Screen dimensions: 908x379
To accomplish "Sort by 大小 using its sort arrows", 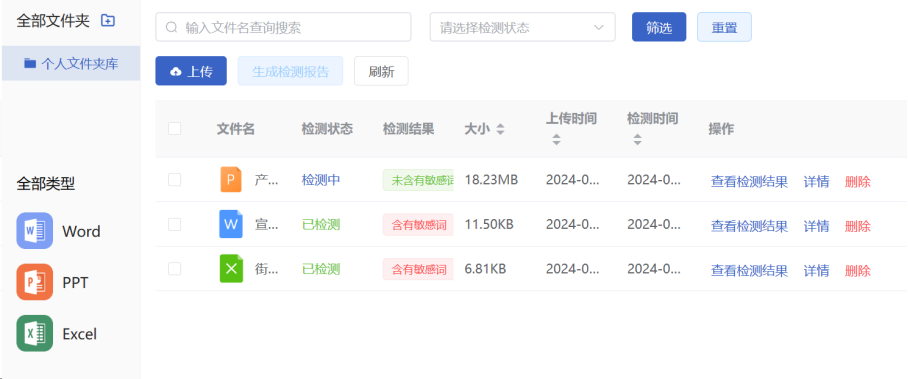I will [x=500, y=129].
